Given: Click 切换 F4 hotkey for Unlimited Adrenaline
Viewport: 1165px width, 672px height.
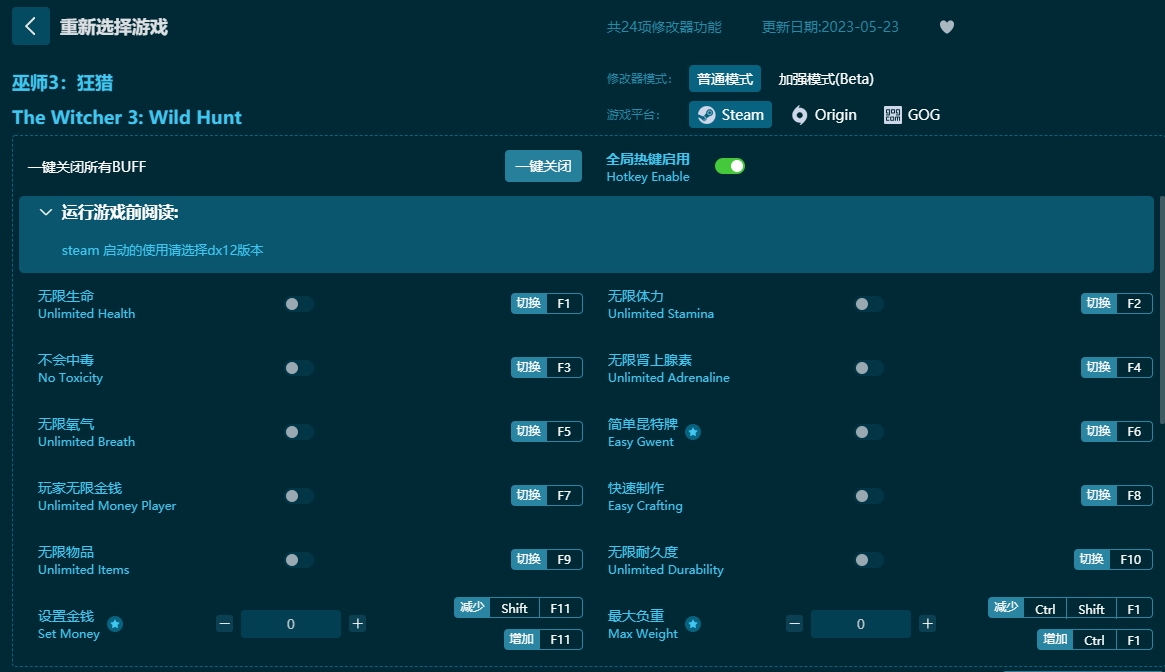Looking at the screenshot, I should 1116,367.
